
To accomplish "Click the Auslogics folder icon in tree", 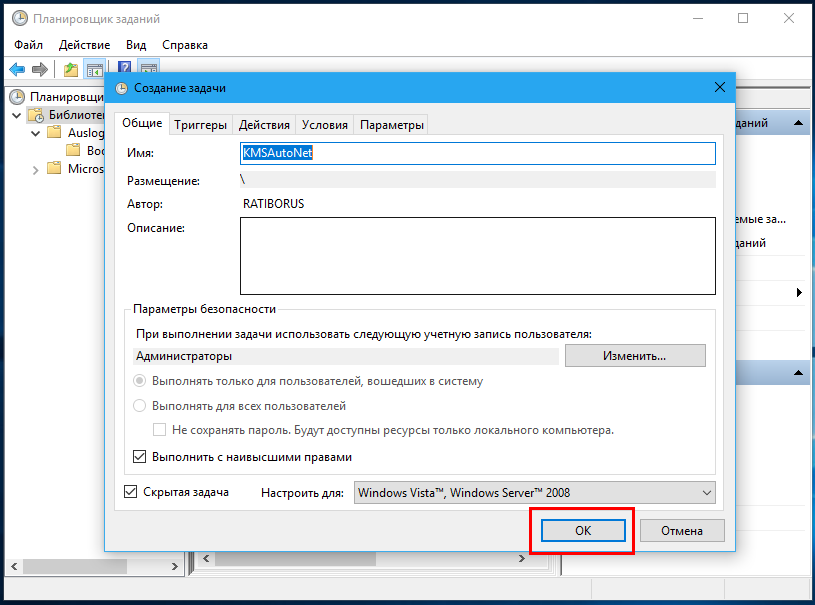I will tap(54, 132).
